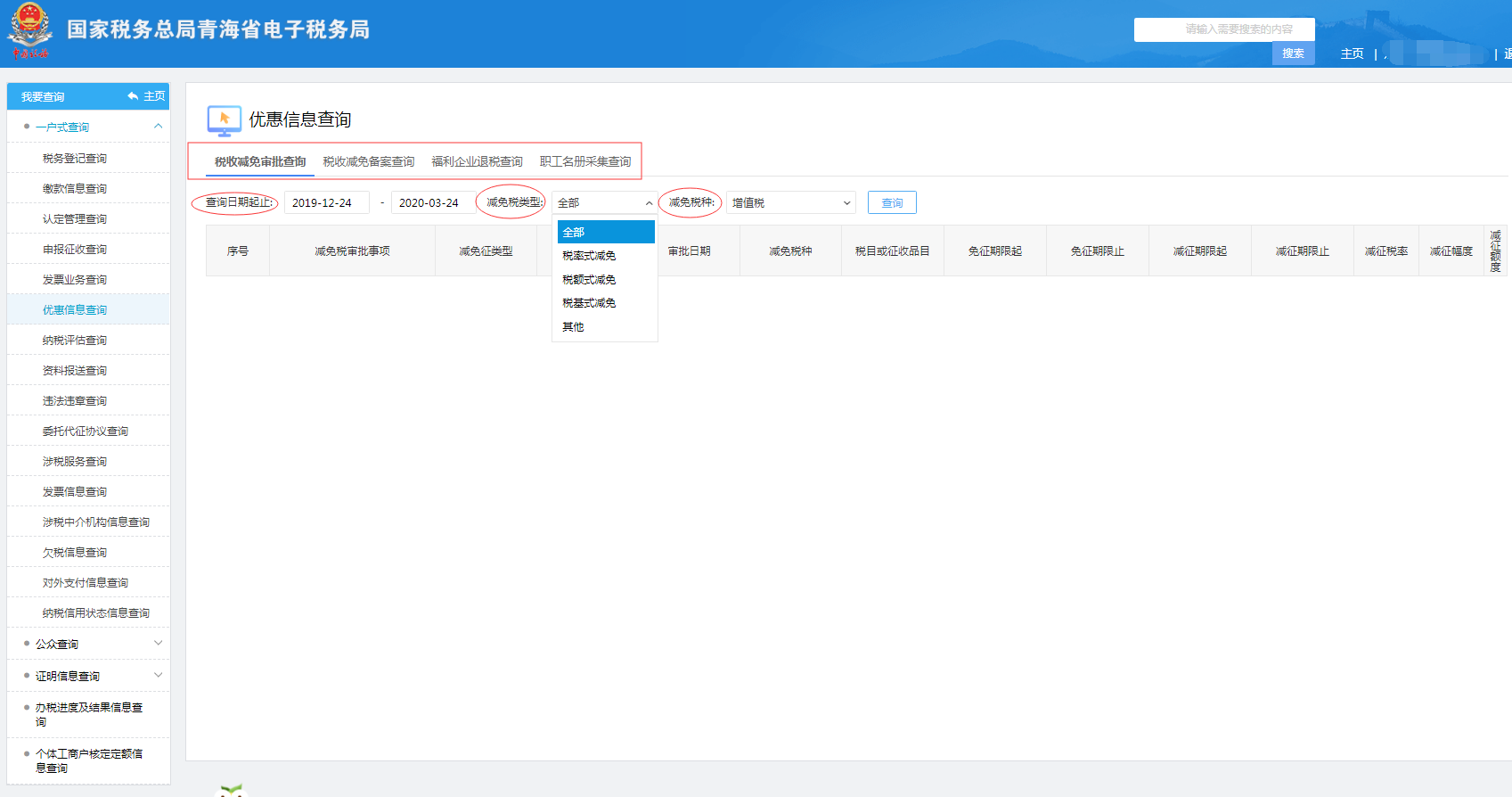Screen dimensions: 1512x797
Task: Select 全部 in the dropdown list
Action: pos(606,232)
